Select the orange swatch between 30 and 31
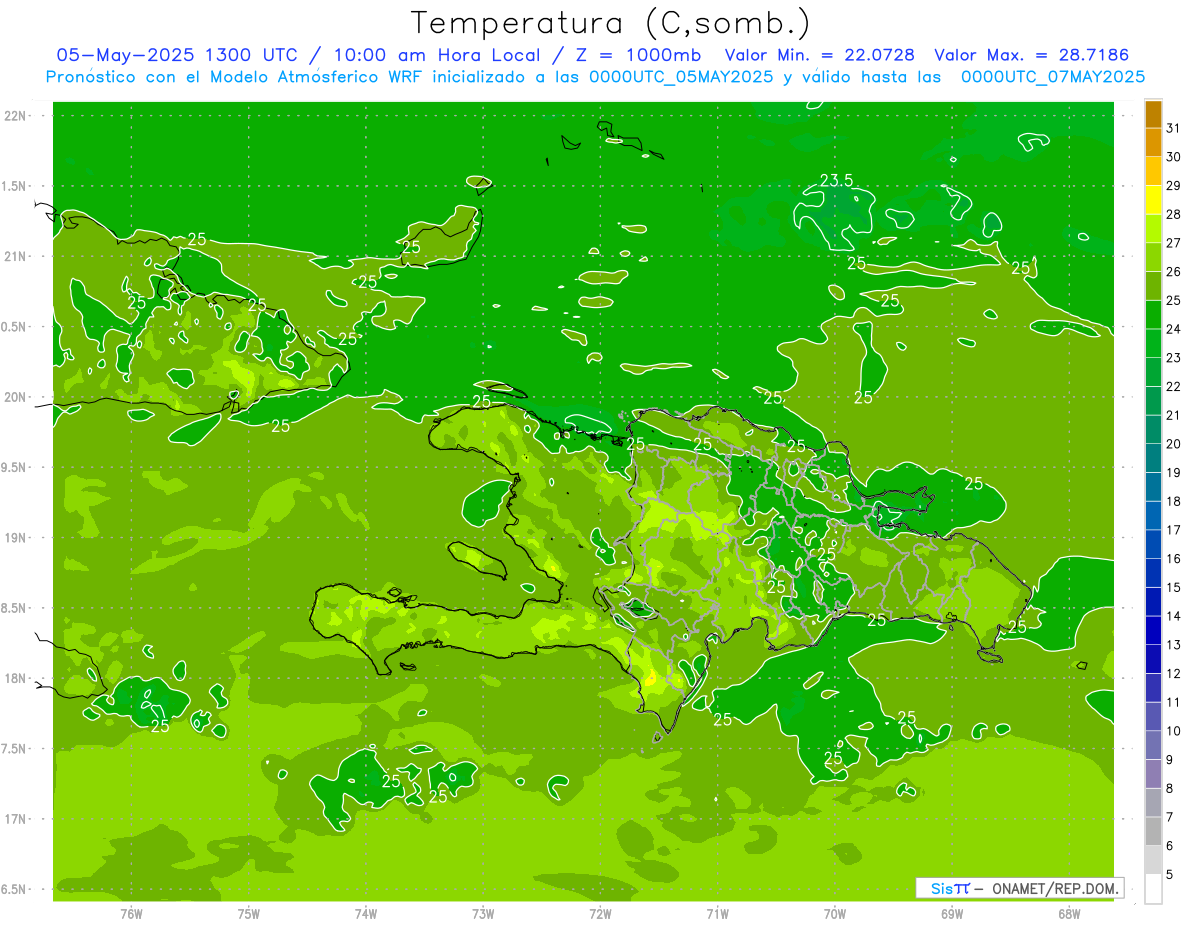The image size is (1200, 927). coord(1154,143)
